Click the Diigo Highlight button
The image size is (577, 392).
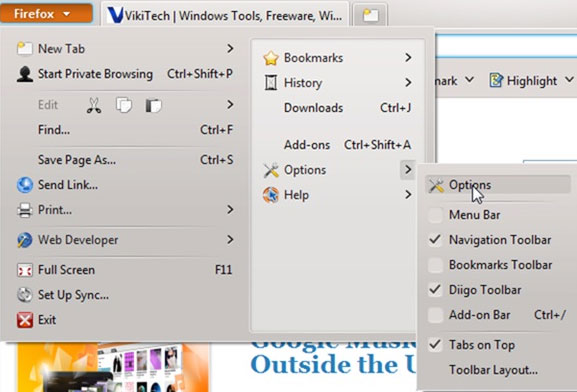[x=523, y=80]
